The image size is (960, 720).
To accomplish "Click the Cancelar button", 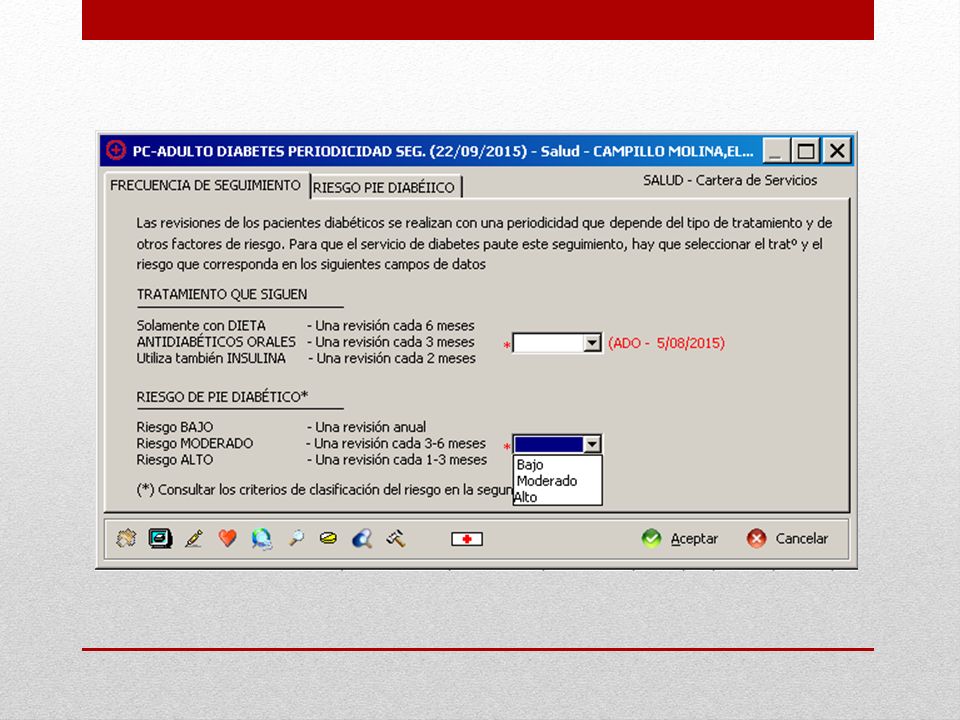I will [x=787, y=539].
